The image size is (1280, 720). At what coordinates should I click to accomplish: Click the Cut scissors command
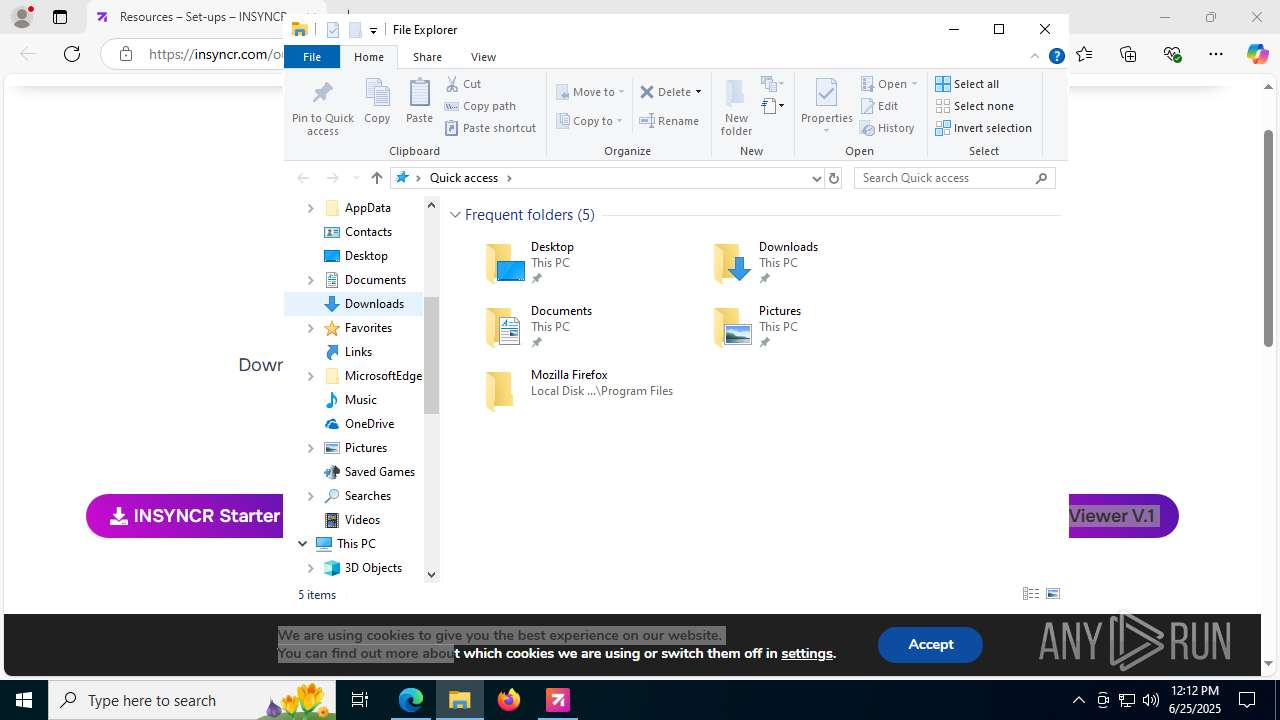(463, 84)
